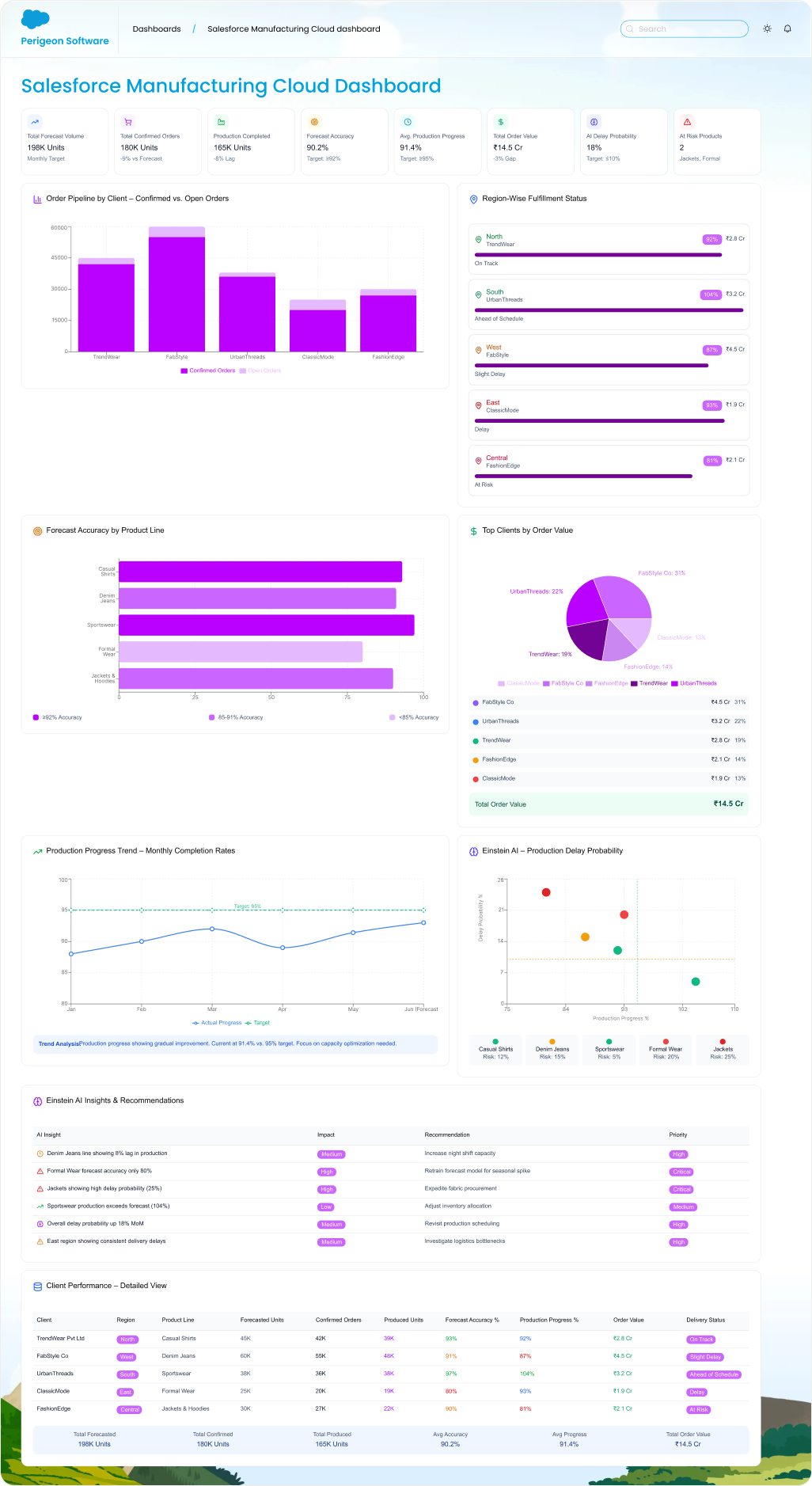This screenshot has height=1486, width=812.
Task: Toggle TrendWear legend in pie chart
Action: pos(649,683)
